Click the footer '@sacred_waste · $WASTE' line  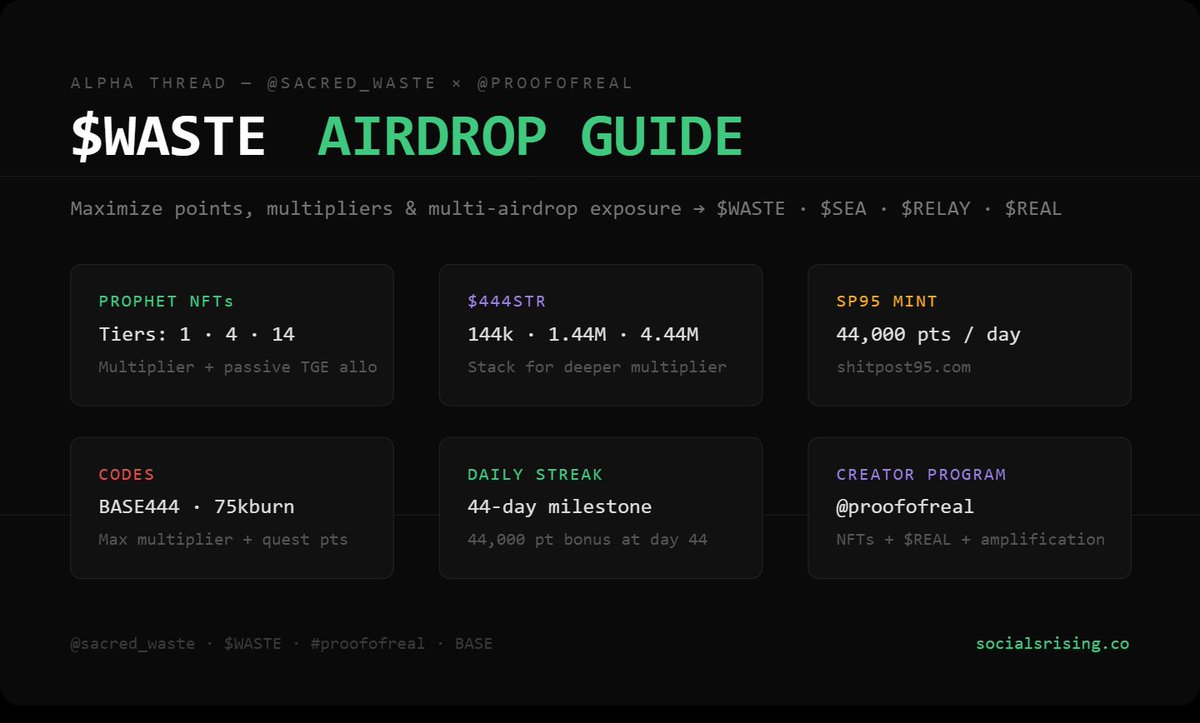pyautogui.click(x=281, y=644)
